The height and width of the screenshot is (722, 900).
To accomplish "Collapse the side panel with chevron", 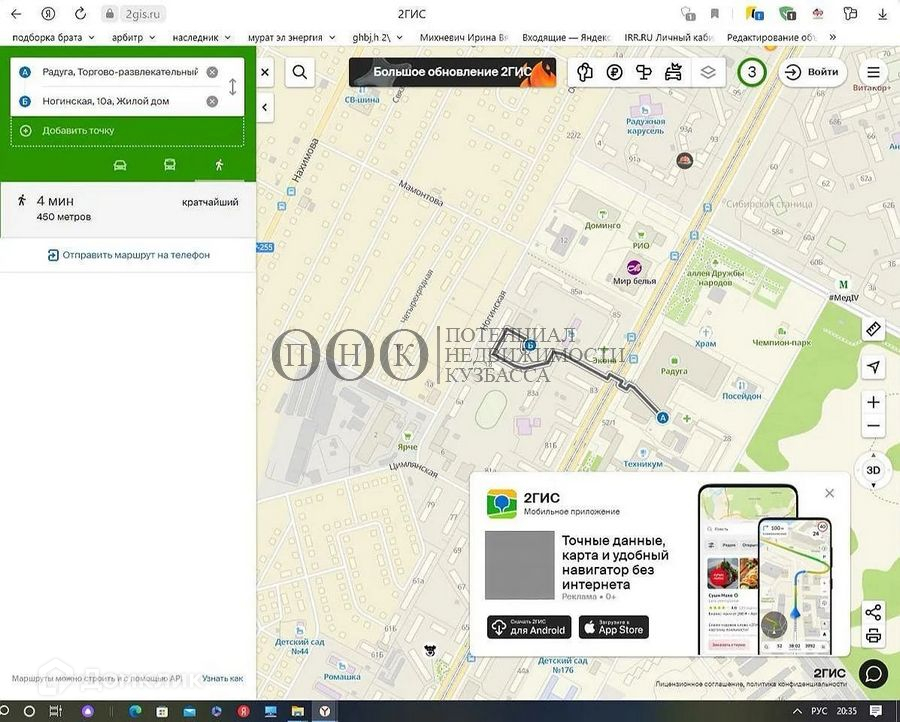I will click(265, 107).
